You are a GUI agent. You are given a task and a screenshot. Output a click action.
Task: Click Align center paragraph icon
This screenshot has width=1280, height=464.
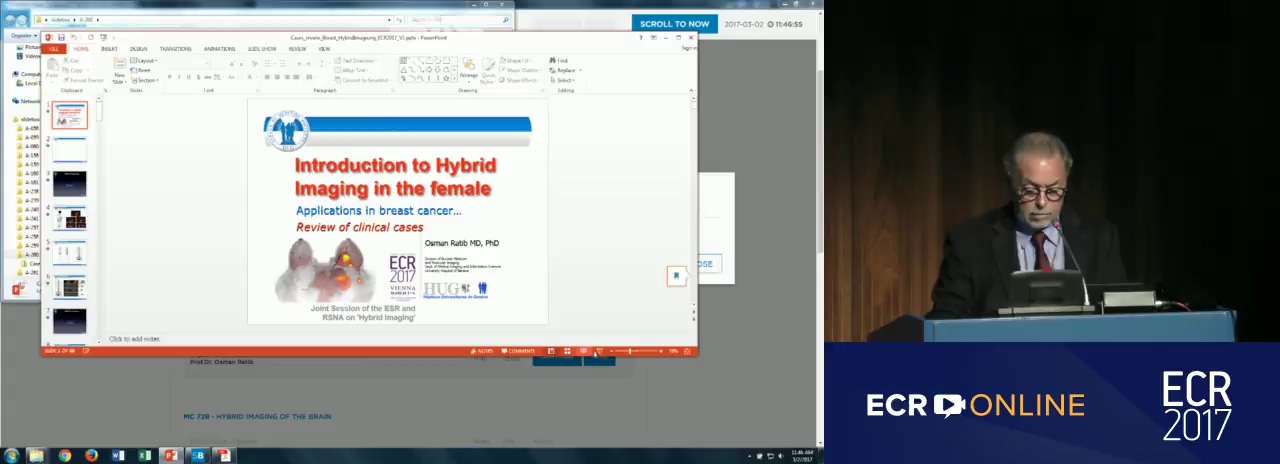point(277,77)
